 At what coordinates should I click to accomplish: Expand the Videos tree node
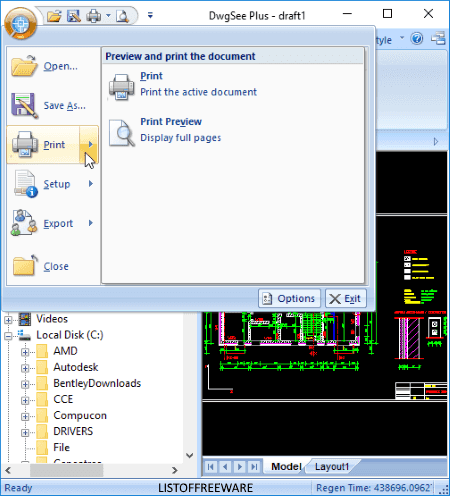(8, 320)
